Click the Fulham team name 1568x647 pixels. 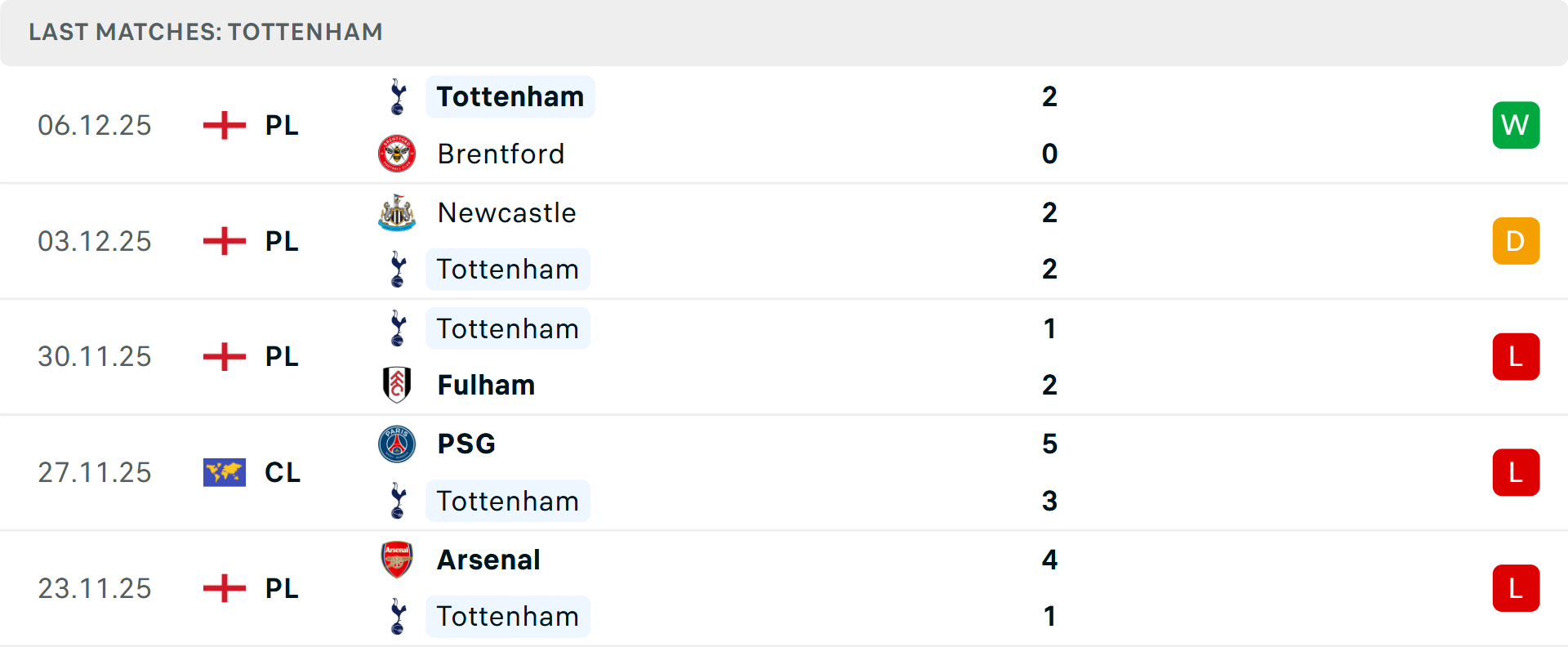[x=485, y=384]
